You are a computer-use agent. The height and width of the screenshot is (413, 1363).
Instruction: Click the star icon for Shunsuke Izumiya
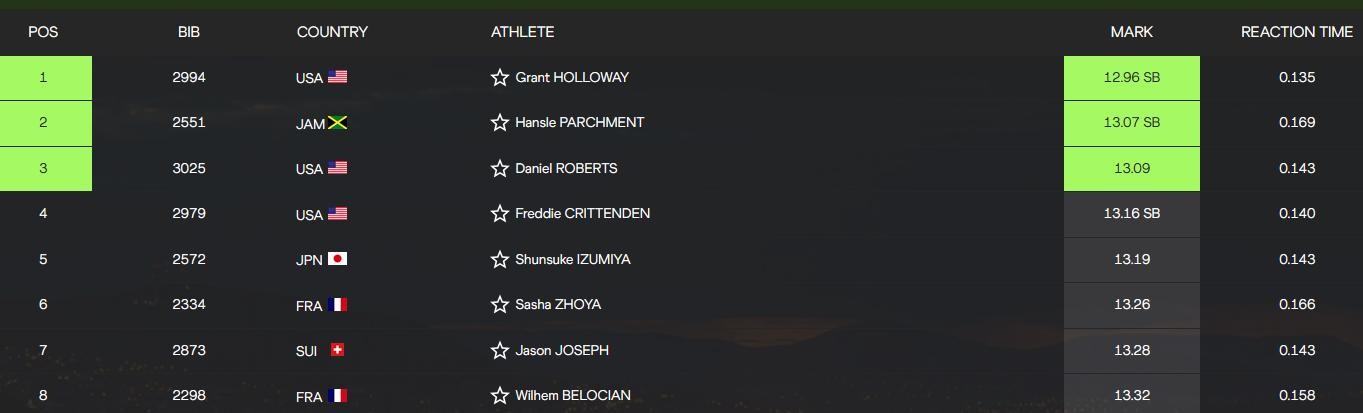500,260
